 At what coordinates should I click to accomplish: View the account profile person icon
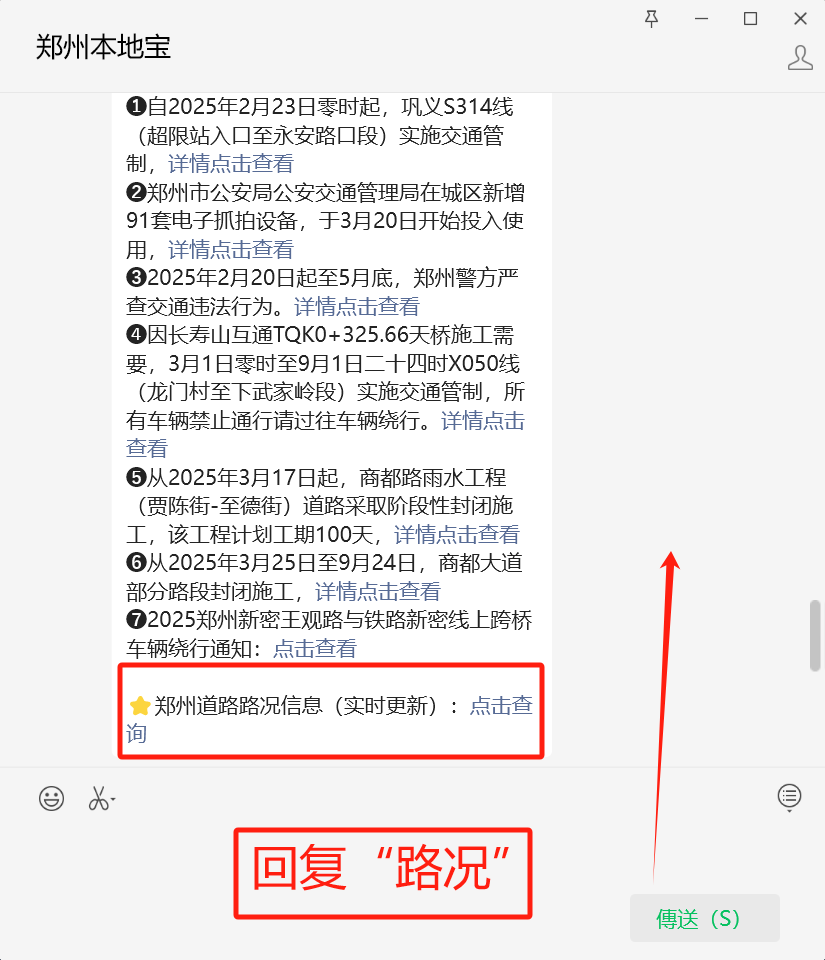(x=800, y=58)
